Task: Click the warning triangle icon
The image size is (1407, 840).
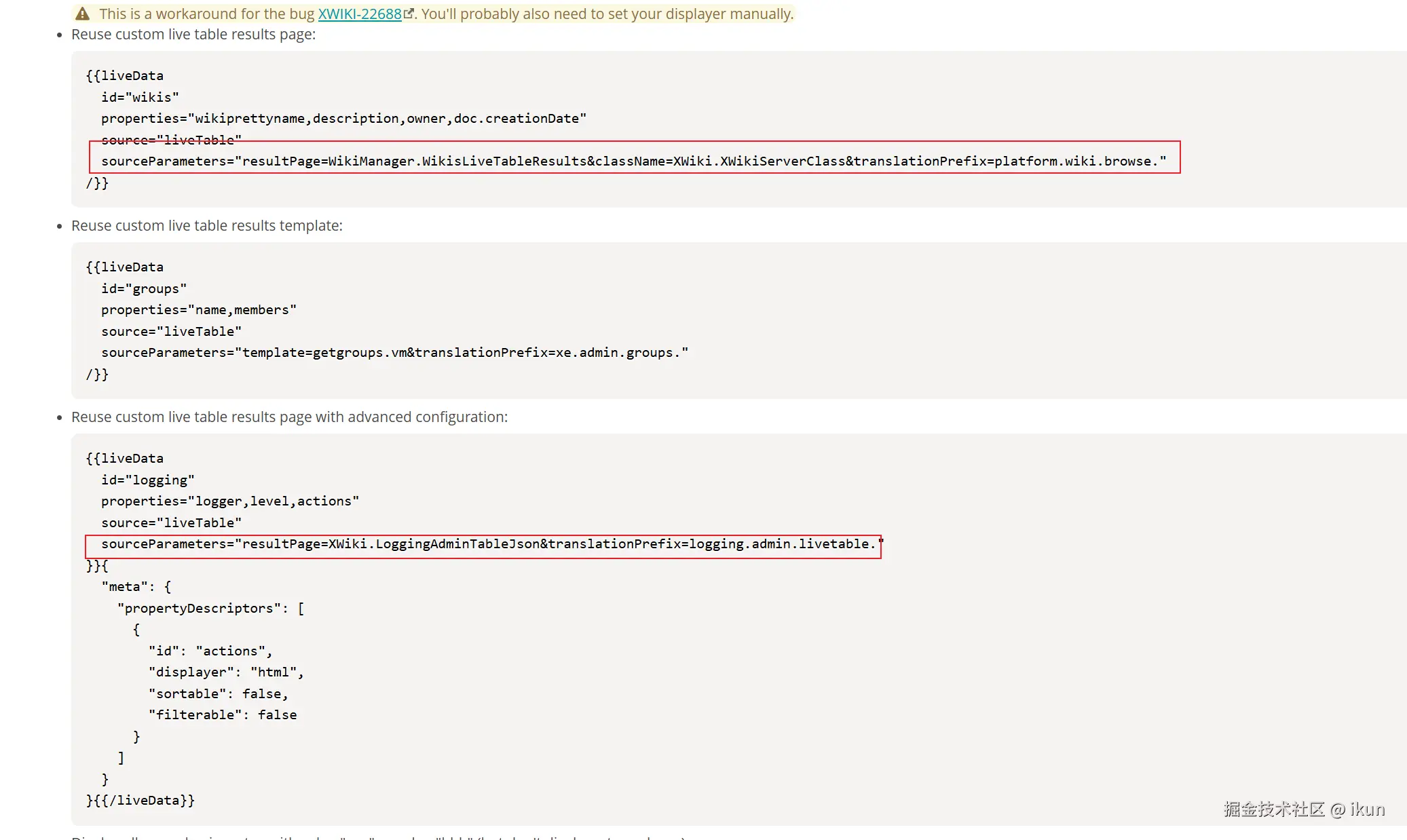Action: click(x=82, y=14)
